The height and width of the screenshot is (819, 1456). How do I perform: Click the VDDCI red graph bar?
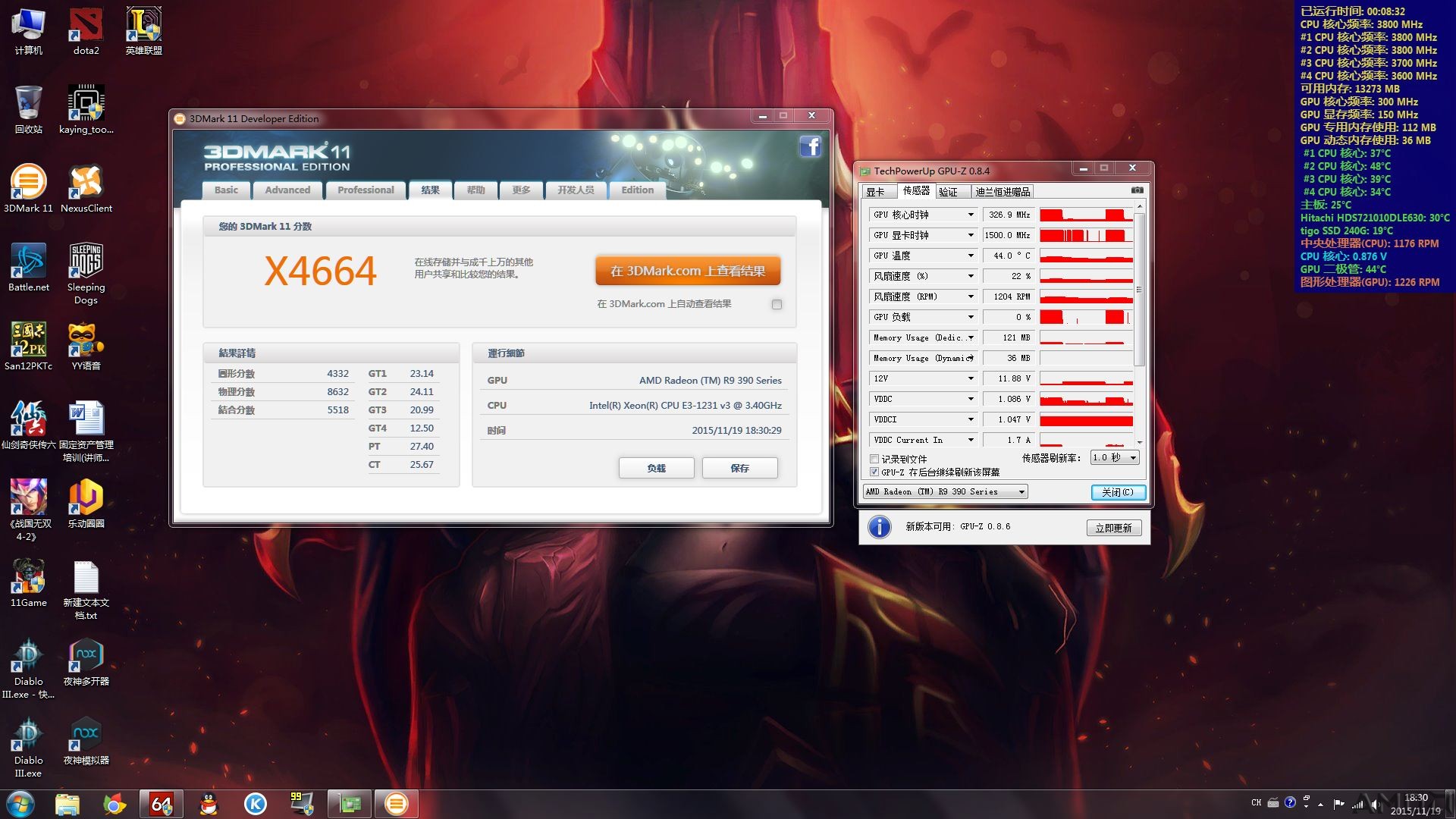click(1086, 419)
